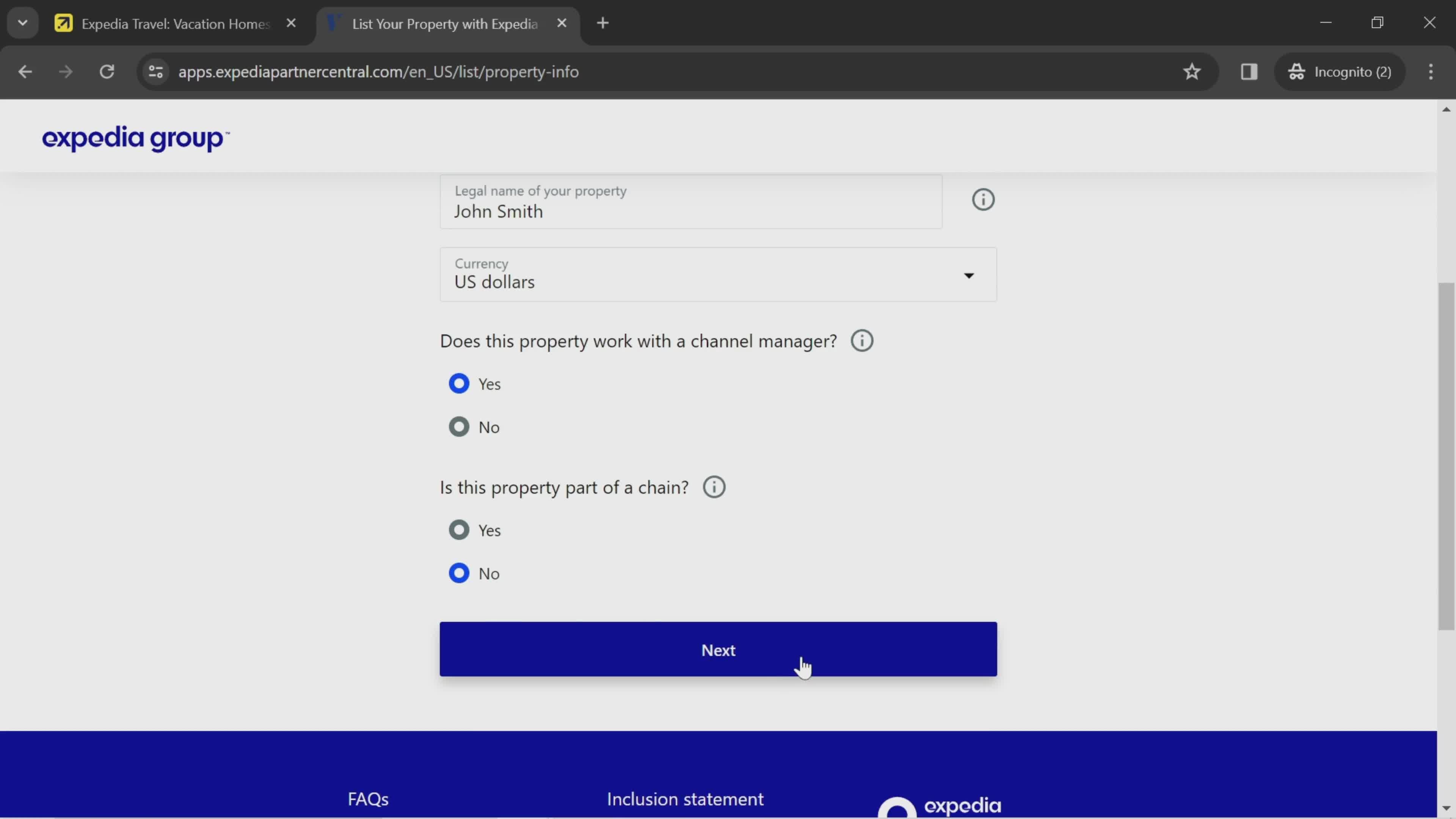Viewport: 1456px width, 819px height.
Task: Click the Inclusion statement footer link
Action: coord(685,799)
